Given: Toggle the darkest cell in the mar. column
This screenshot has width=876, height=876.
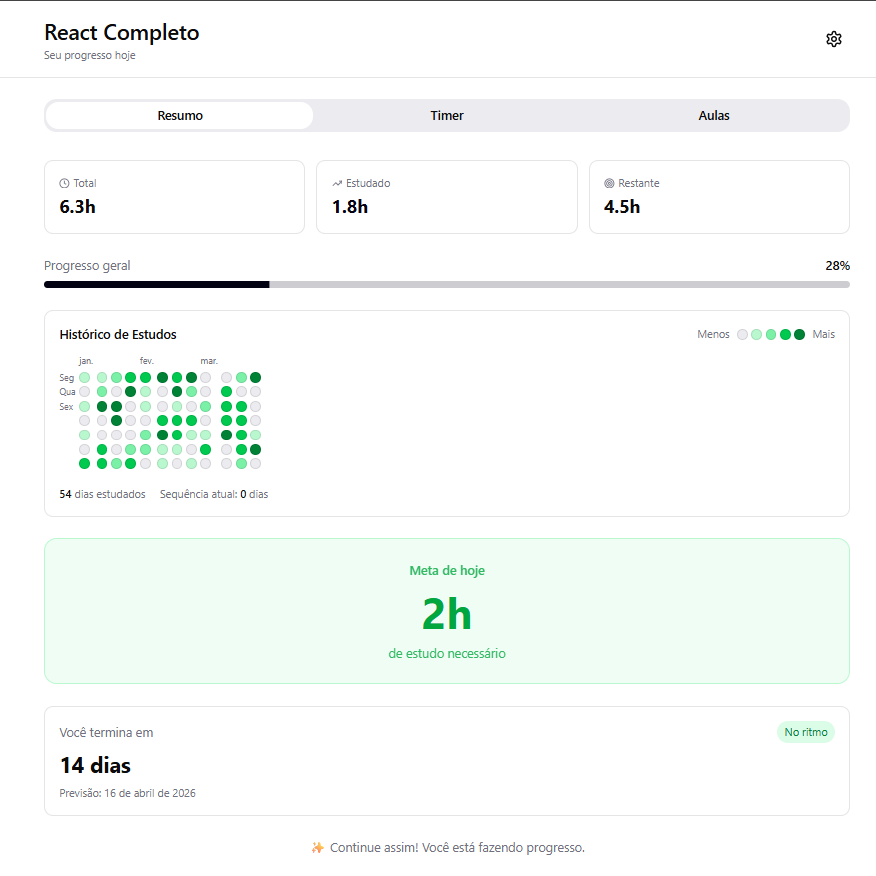Looking at the screenshot, I should tap(255, 378).
